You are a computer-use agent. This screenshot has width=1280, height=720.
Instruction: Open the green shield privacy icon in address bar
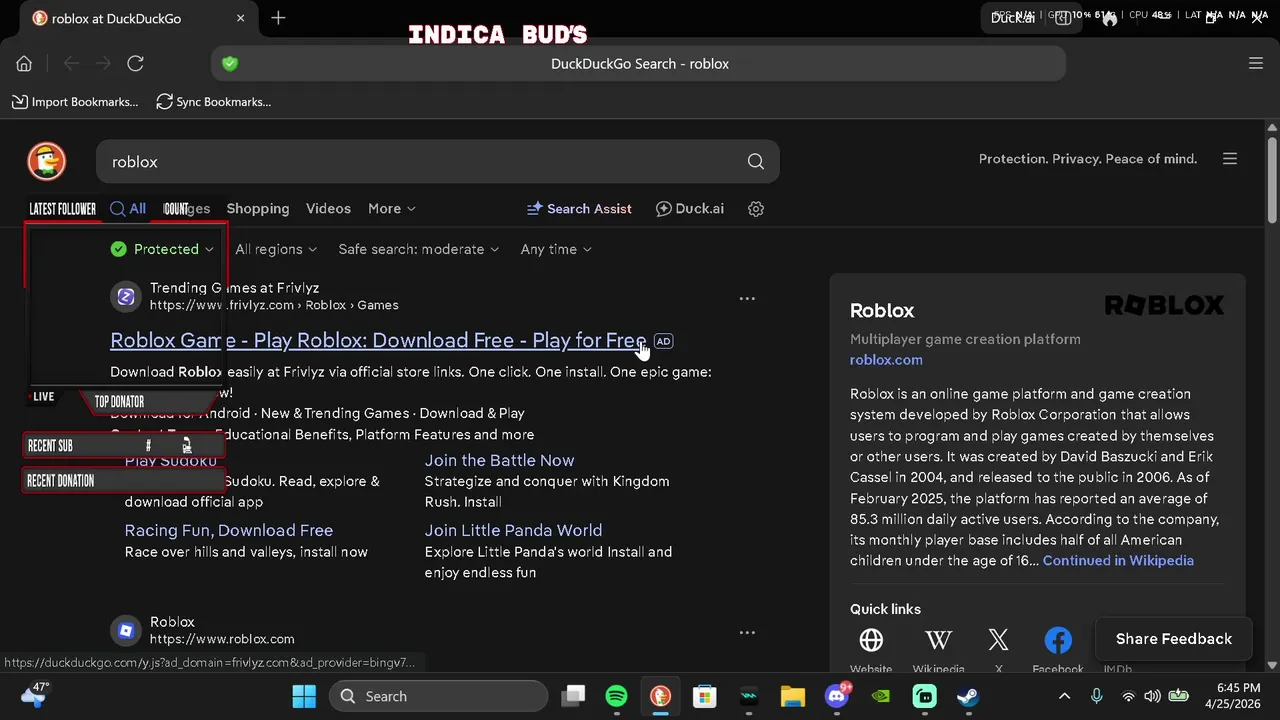[x=230, y=64]
